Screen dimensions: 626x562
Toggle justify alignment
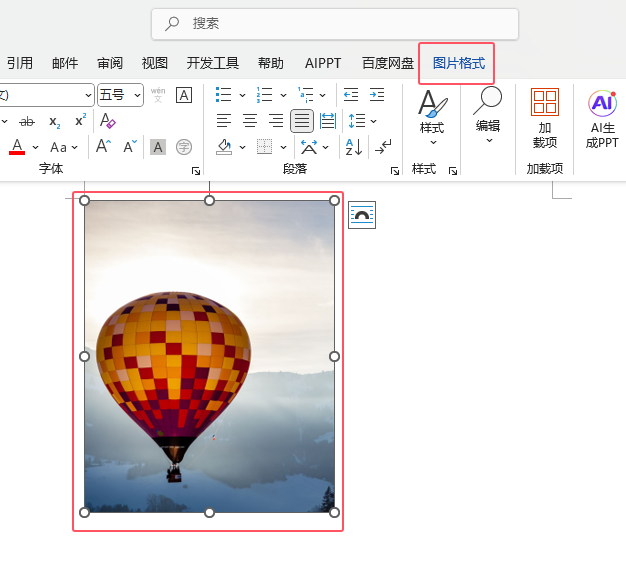click(x=302, y=121)
